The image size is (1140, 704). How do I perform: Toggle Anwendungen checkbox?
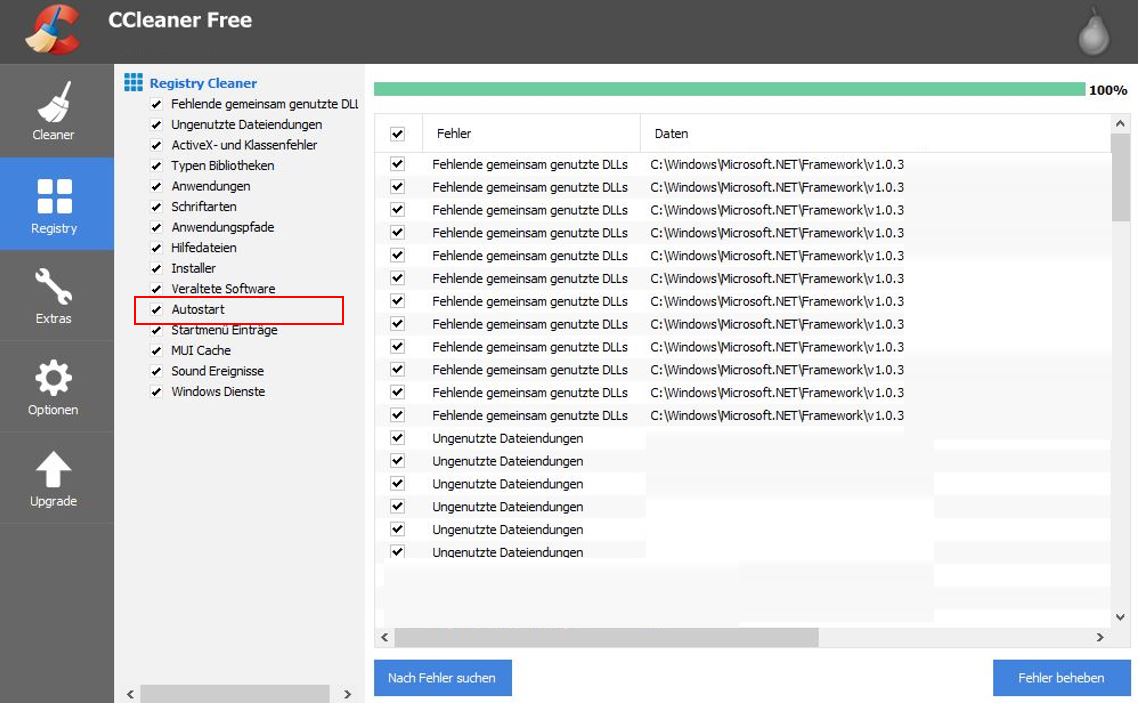[x=156, y=186]
